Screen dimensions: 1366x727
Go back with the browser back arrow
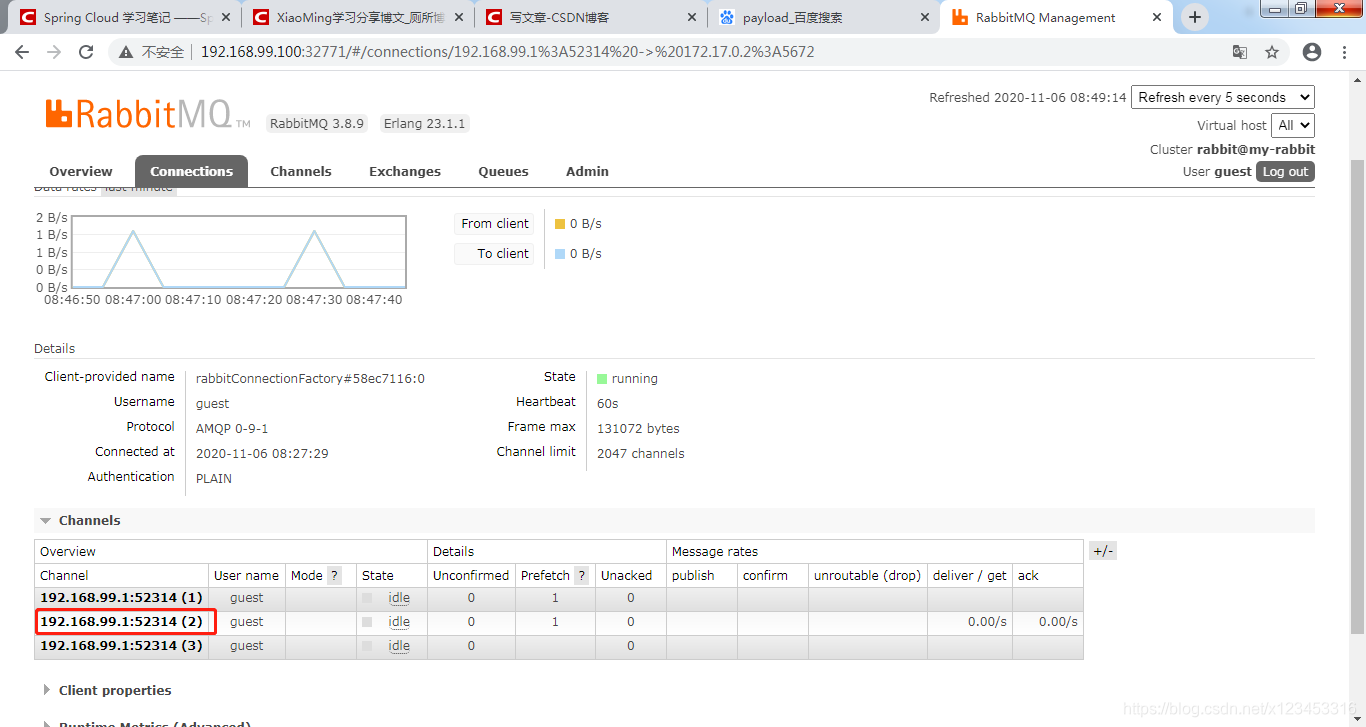(x=22, y=52)
